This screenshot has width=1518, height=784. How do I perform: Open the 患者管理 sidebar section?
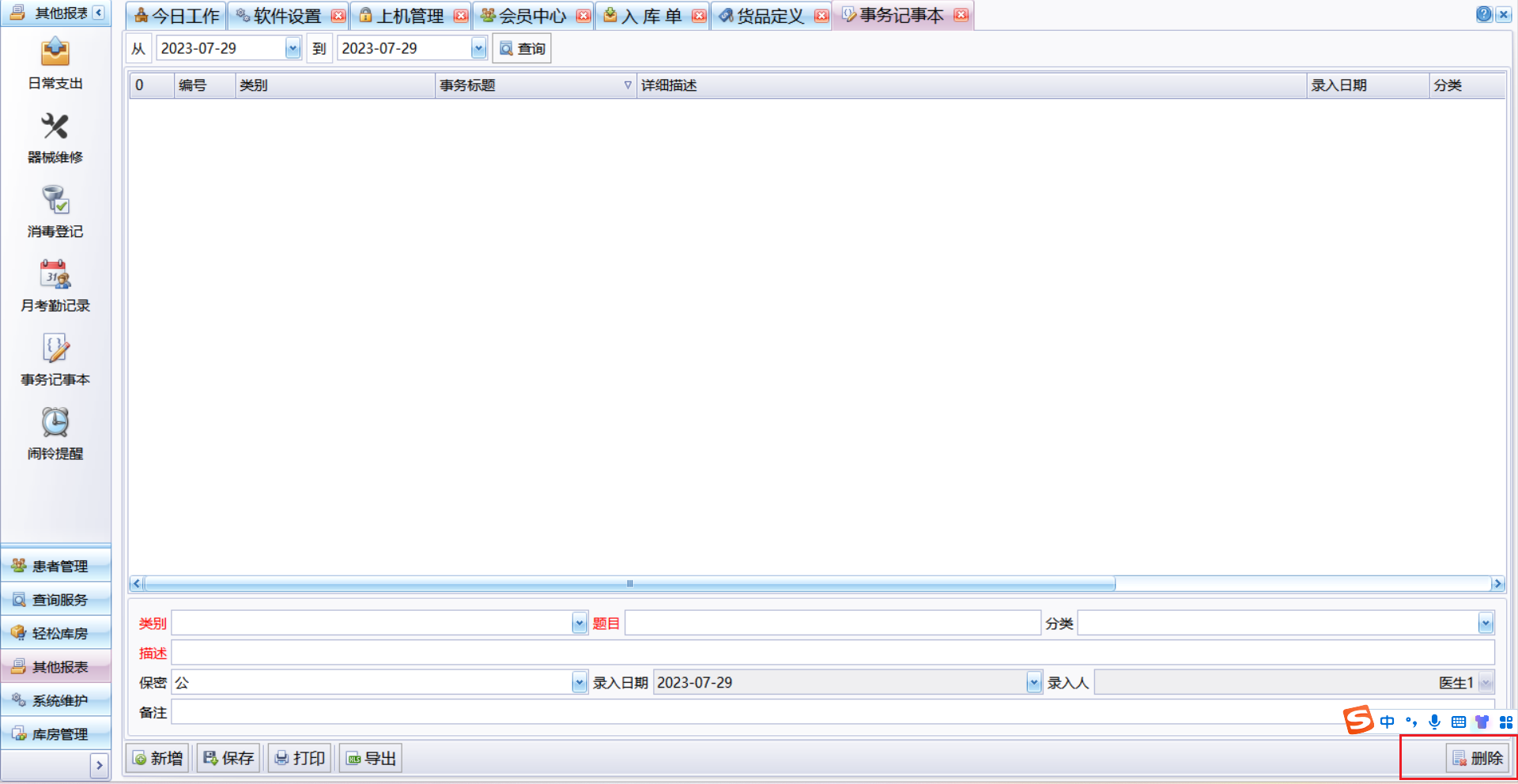click(x=56, y=566)
